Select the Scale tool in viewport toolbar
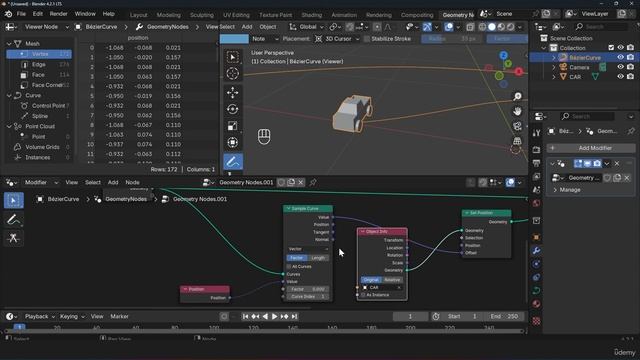Viewport: 640px width, 360px height. pos(233,126)
